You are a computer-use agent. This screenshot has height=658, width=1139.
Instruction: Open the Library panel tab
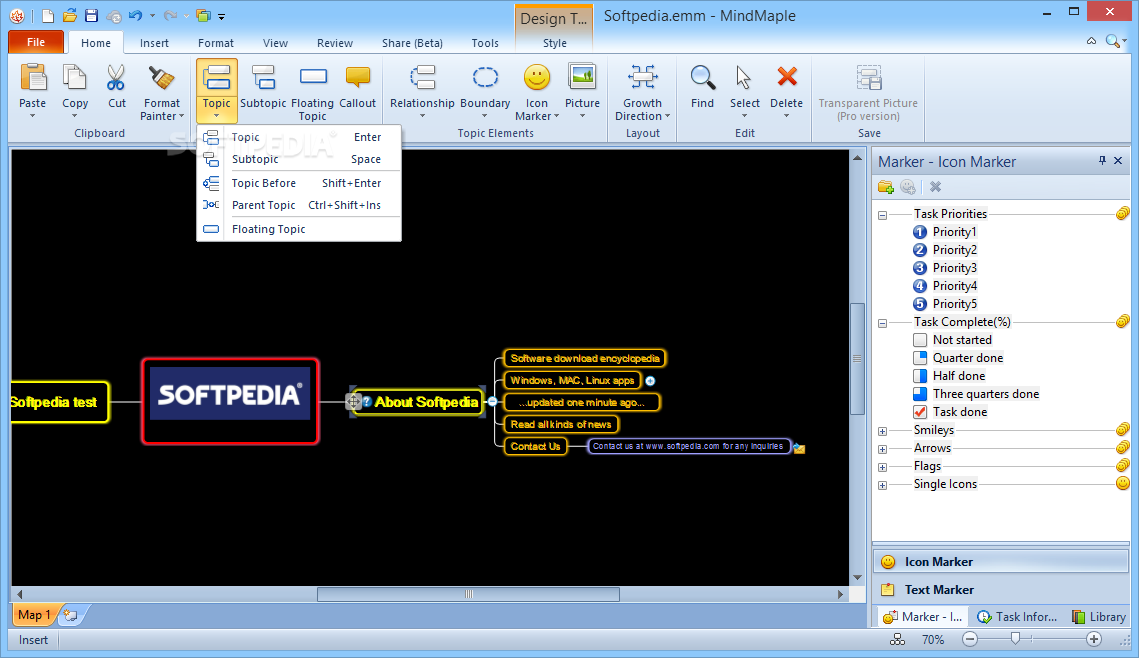pyautogui.click(x=1098, y=617)
